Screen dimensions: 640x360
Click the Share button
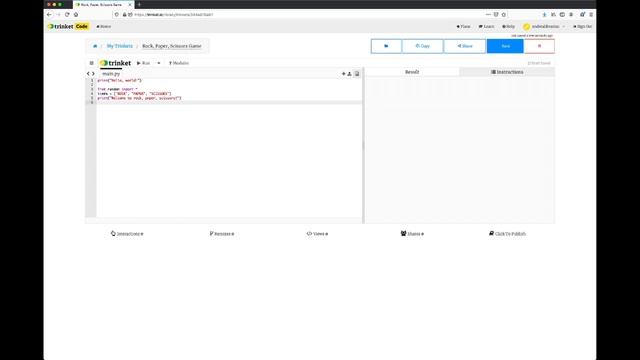[x=464, y=46]
